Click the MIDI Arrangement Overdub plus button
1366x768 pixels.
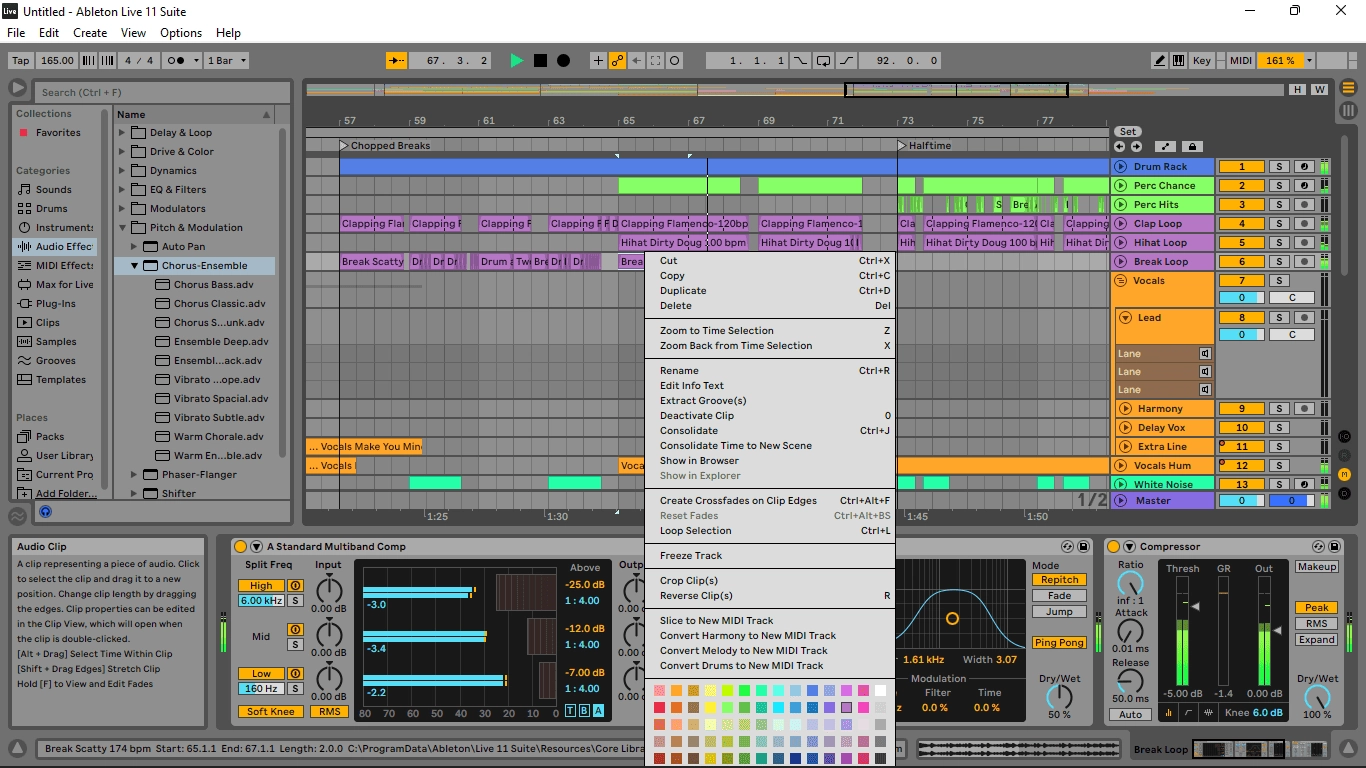click(x=598, y=61)
